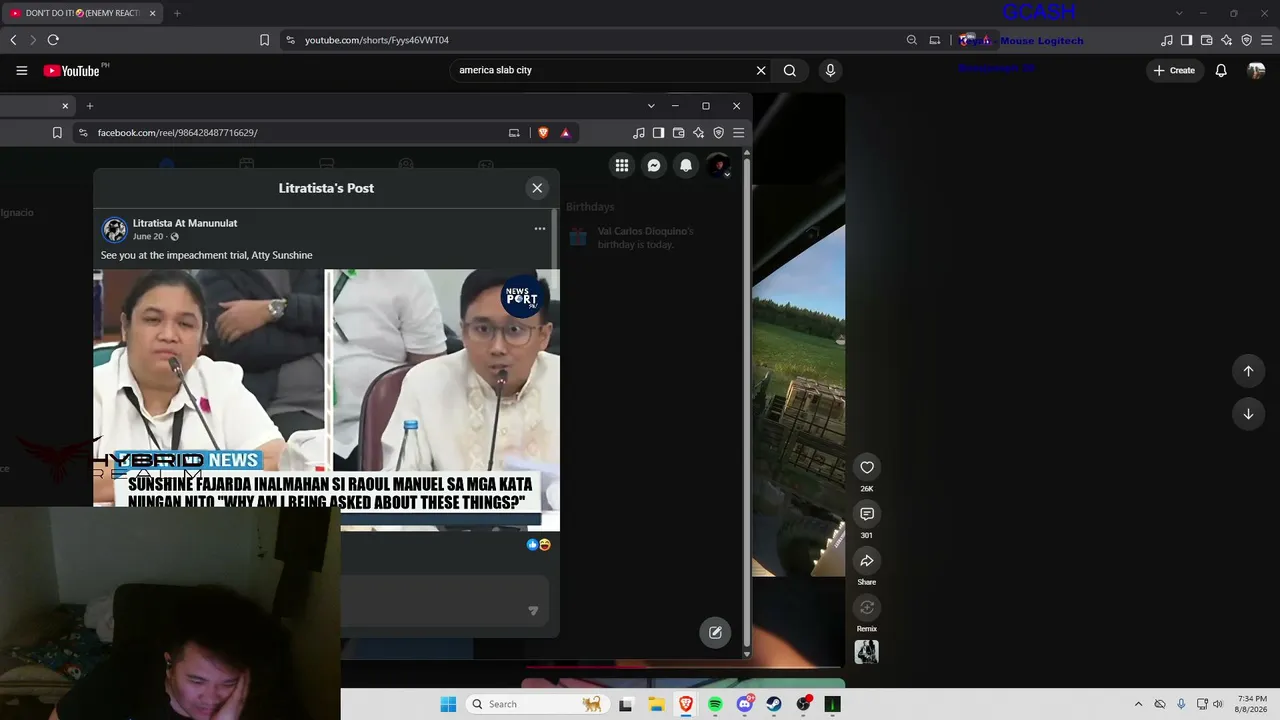Expand the tab search chevron in the YouTube window

coord(1179,13)
